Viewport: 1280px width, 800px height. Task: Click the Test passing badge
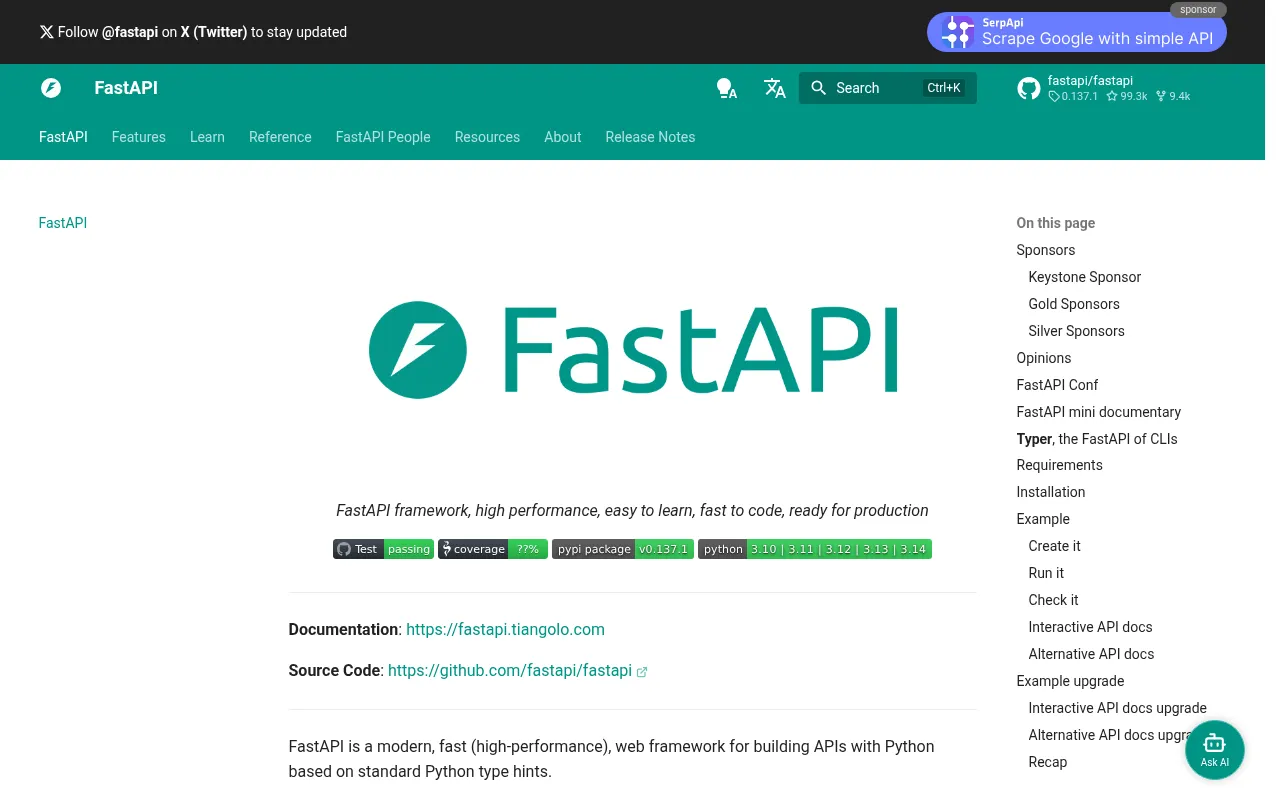tap(383, 549)
